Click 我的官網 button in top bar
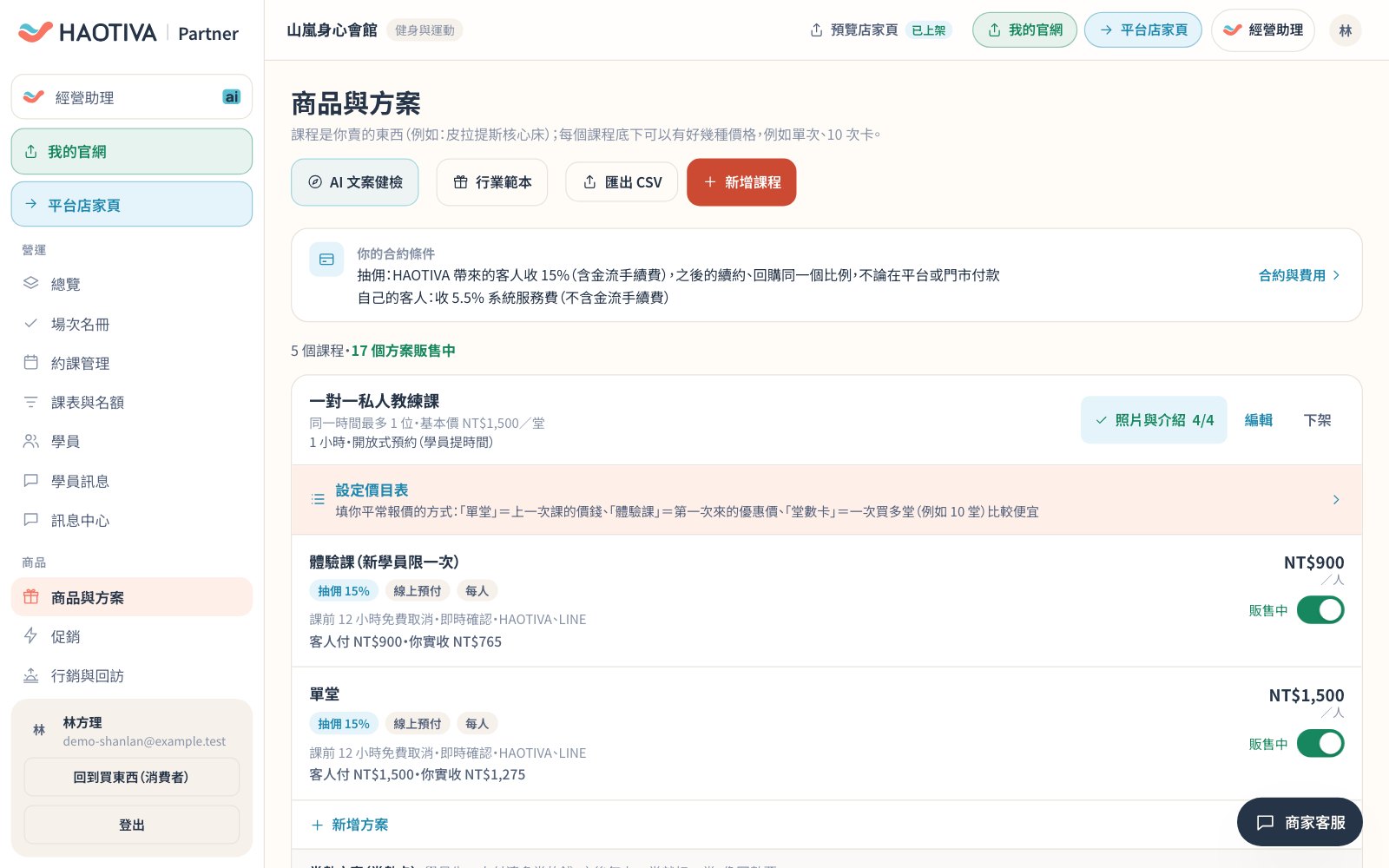The height and width of the screenshot is (868, 1389). (1024, 30)
